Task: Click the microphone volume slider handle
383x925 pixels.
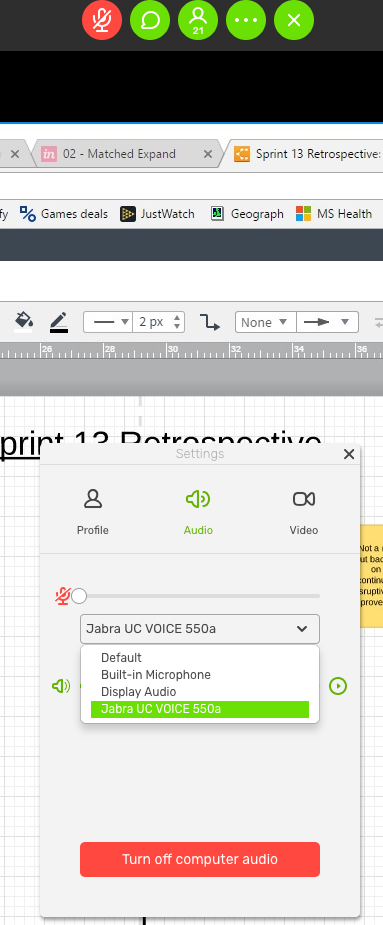Action: click(x=79, y=596)
